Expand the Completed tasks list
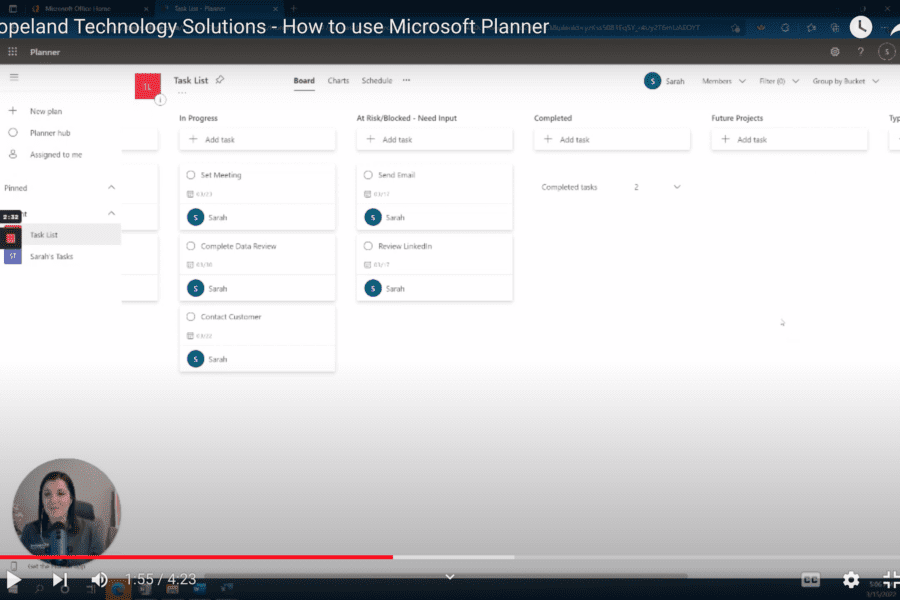Image resolution: width=900 pixels, height=600 pixels. click(x=677, y=186)
